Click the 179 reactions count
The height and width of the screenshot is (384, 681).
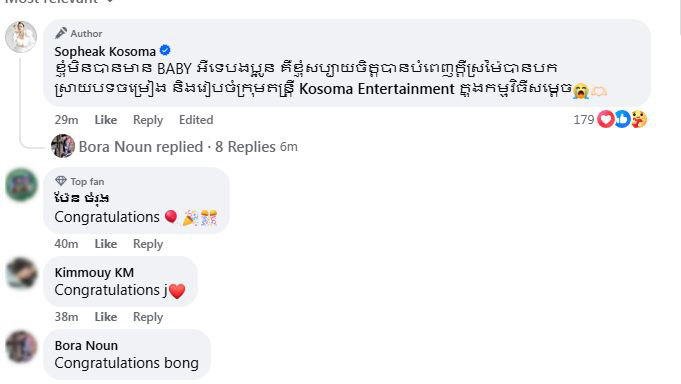pyautogui.click(x=584, y=119)
